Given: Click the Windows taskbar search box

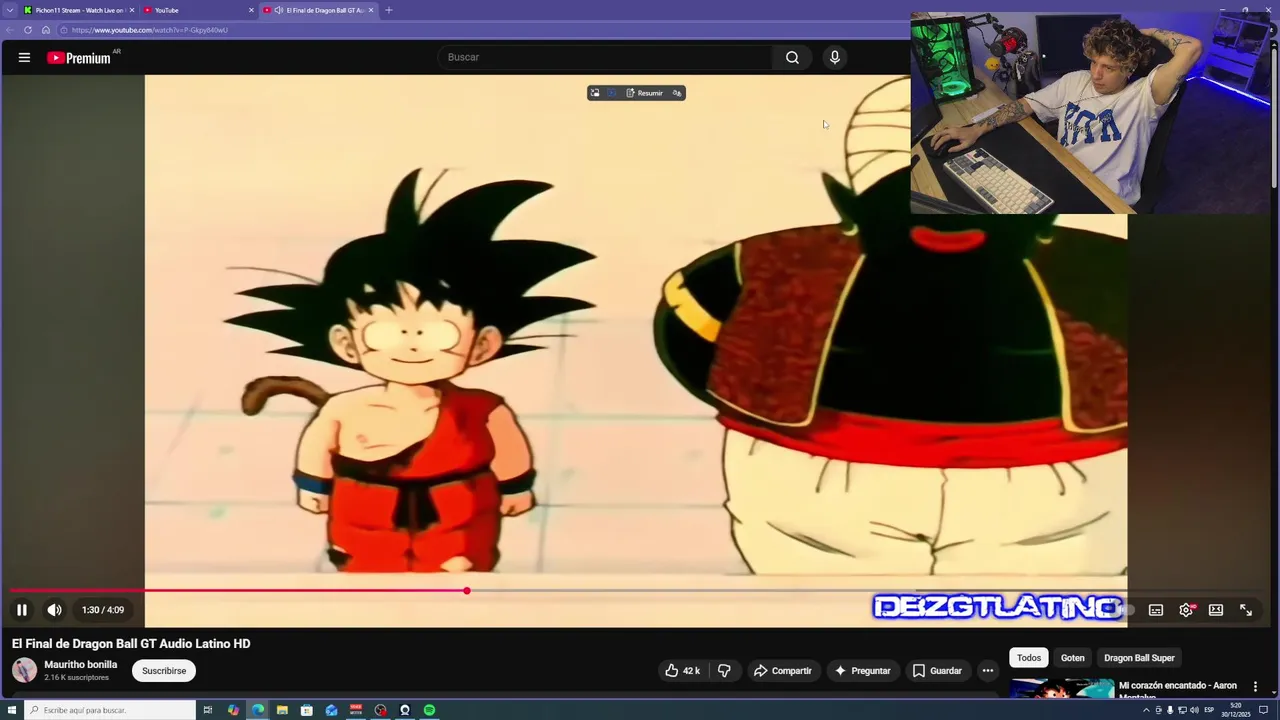Looking at the screenshot, I should click(110, 710).
